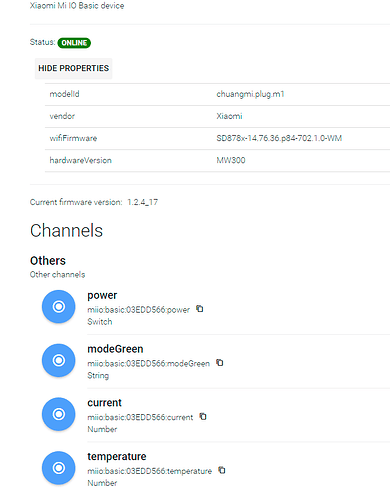
Task: Click the power channel circle icon
Action: pos(59,306)
